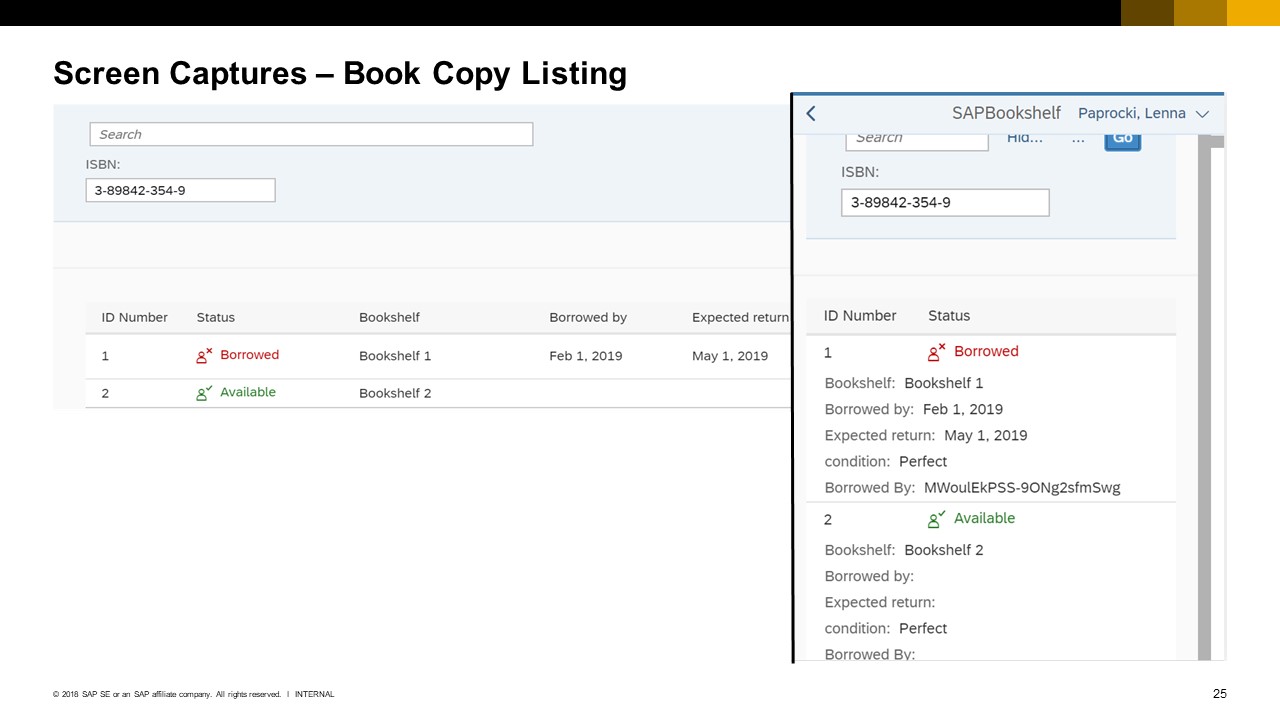
Task: Click Feb 1, 2019 in mobile list
Action: 963,409
